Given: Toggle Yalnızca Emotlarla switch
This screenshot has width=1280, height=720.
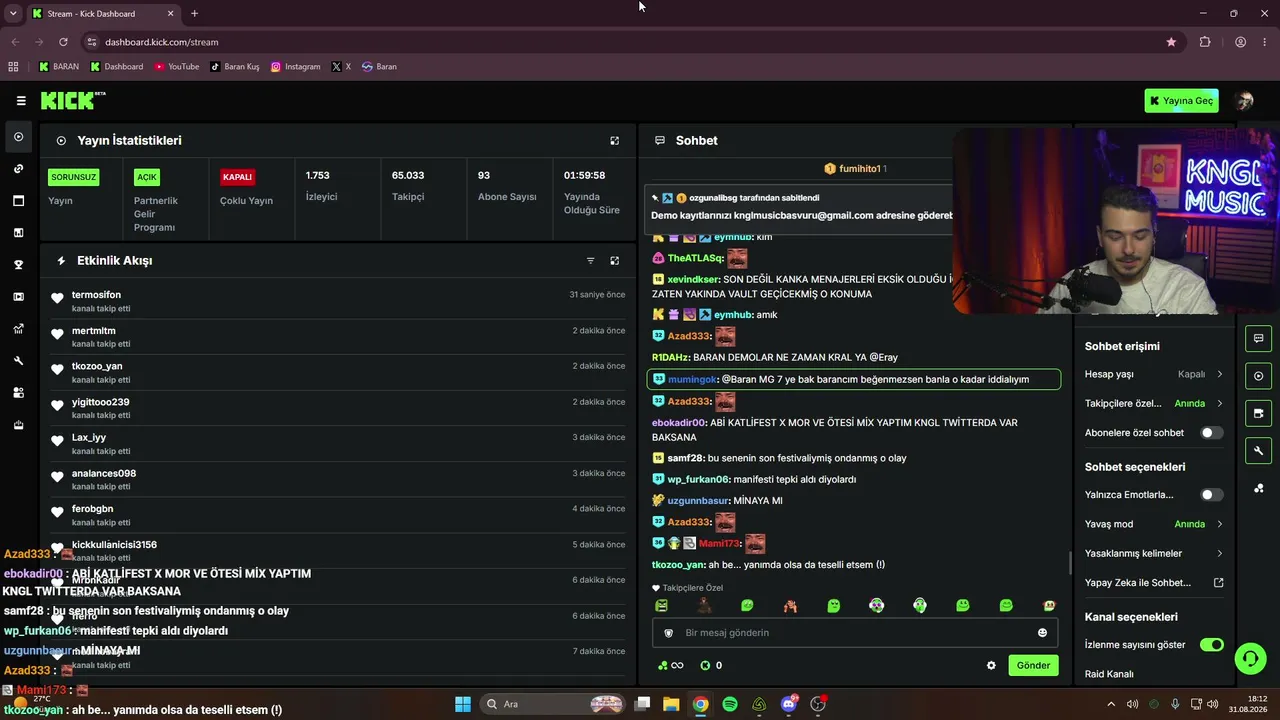Looking at the screenshot, I should pos(1211,495).
